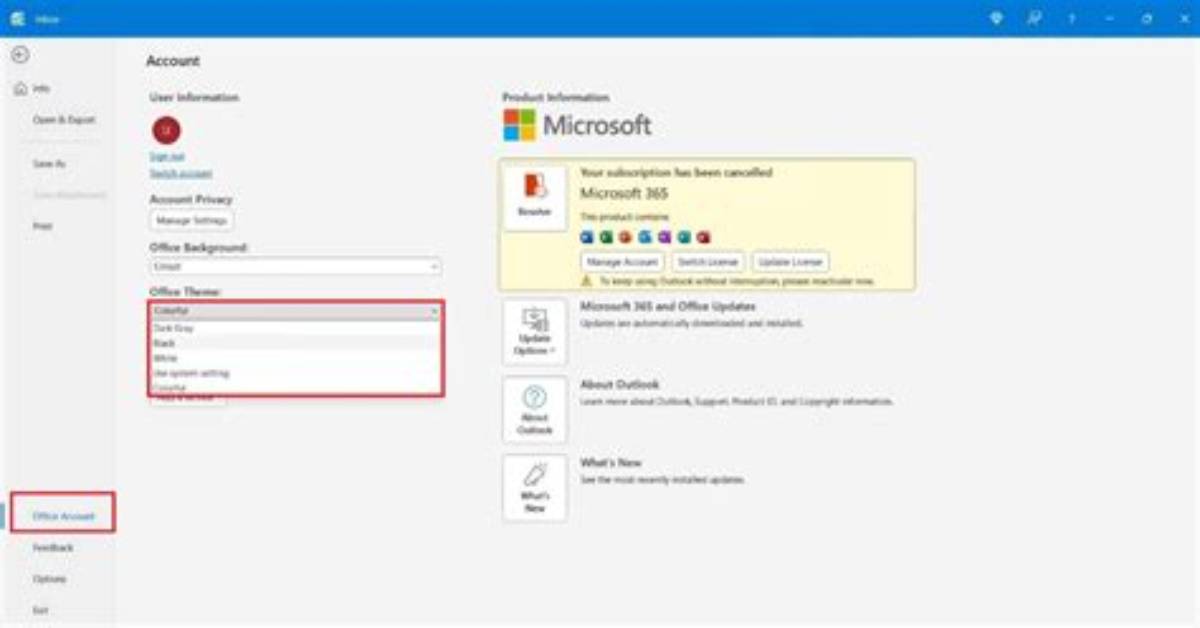Select Office Account in the sidebar
The width and height of the screenshot is (1200, 628).
click(63, 516)
